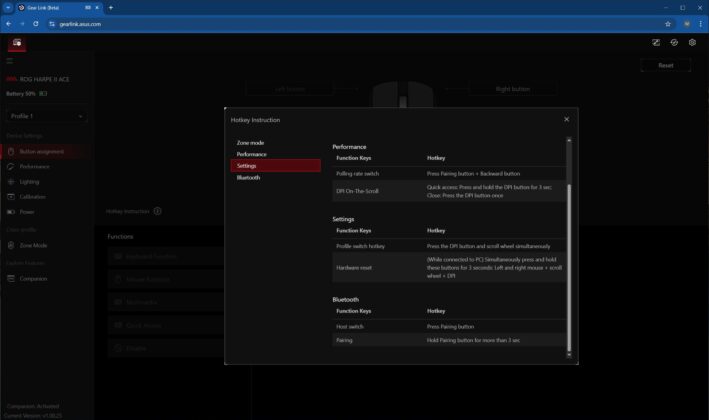709x420 pixels.
Task: Open the browser three-dot menu
Action: tap(700, 24)
